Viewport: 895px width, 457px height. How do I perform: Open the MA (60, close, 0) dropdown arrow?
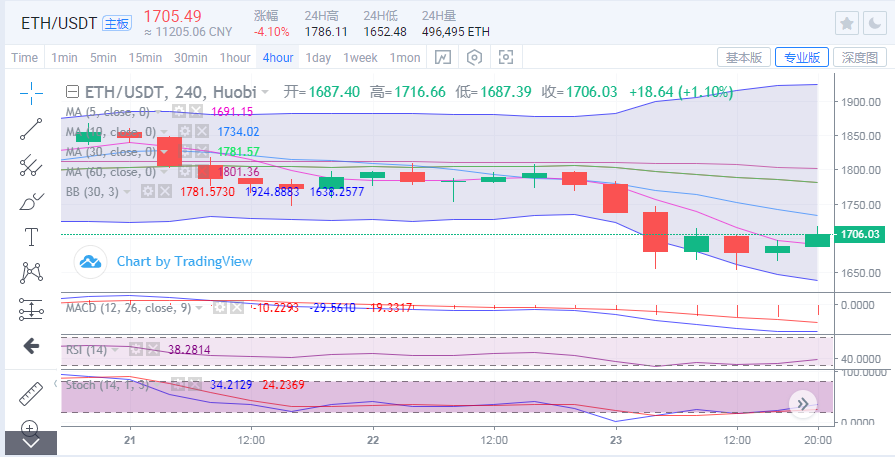(x=164, y=172)
